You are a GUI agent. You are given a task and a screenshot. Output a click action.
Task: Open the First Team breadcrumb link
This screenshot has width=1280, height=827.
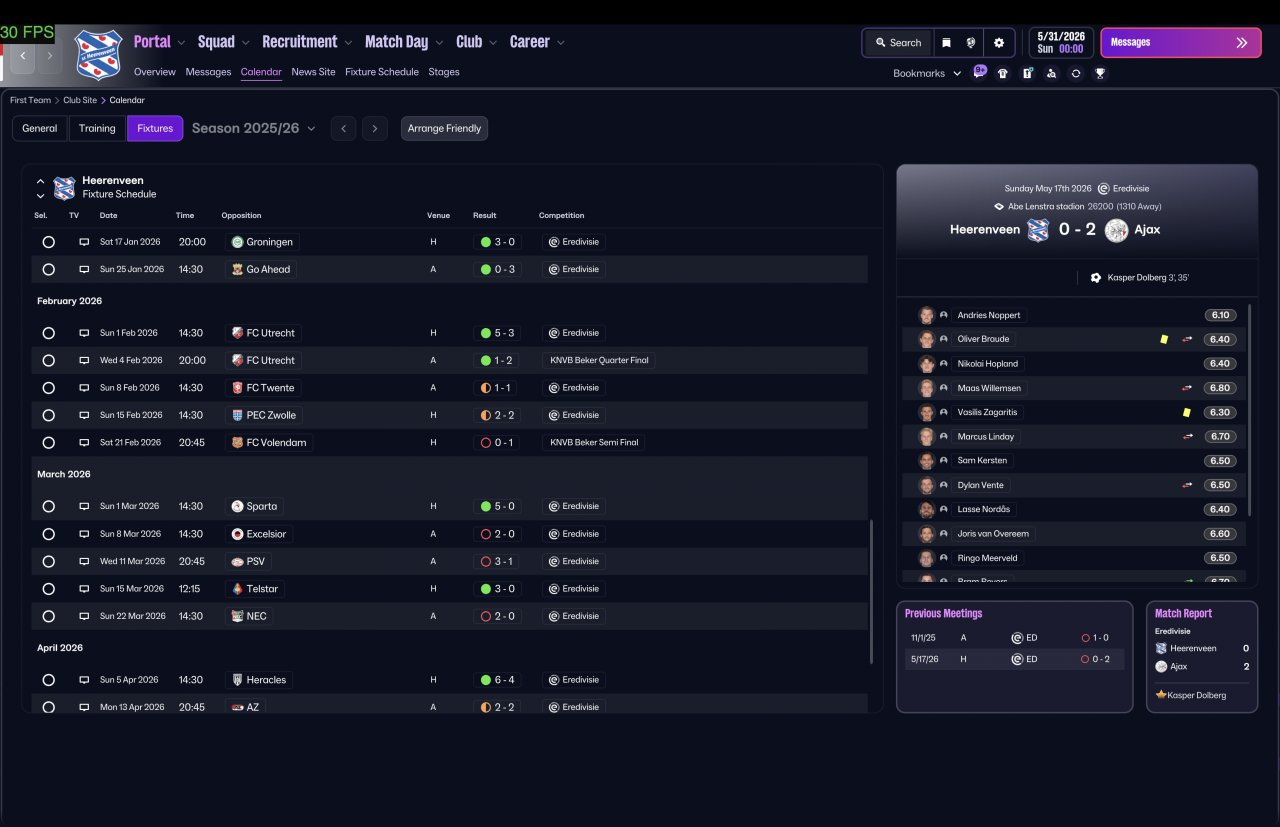[30, 100]
